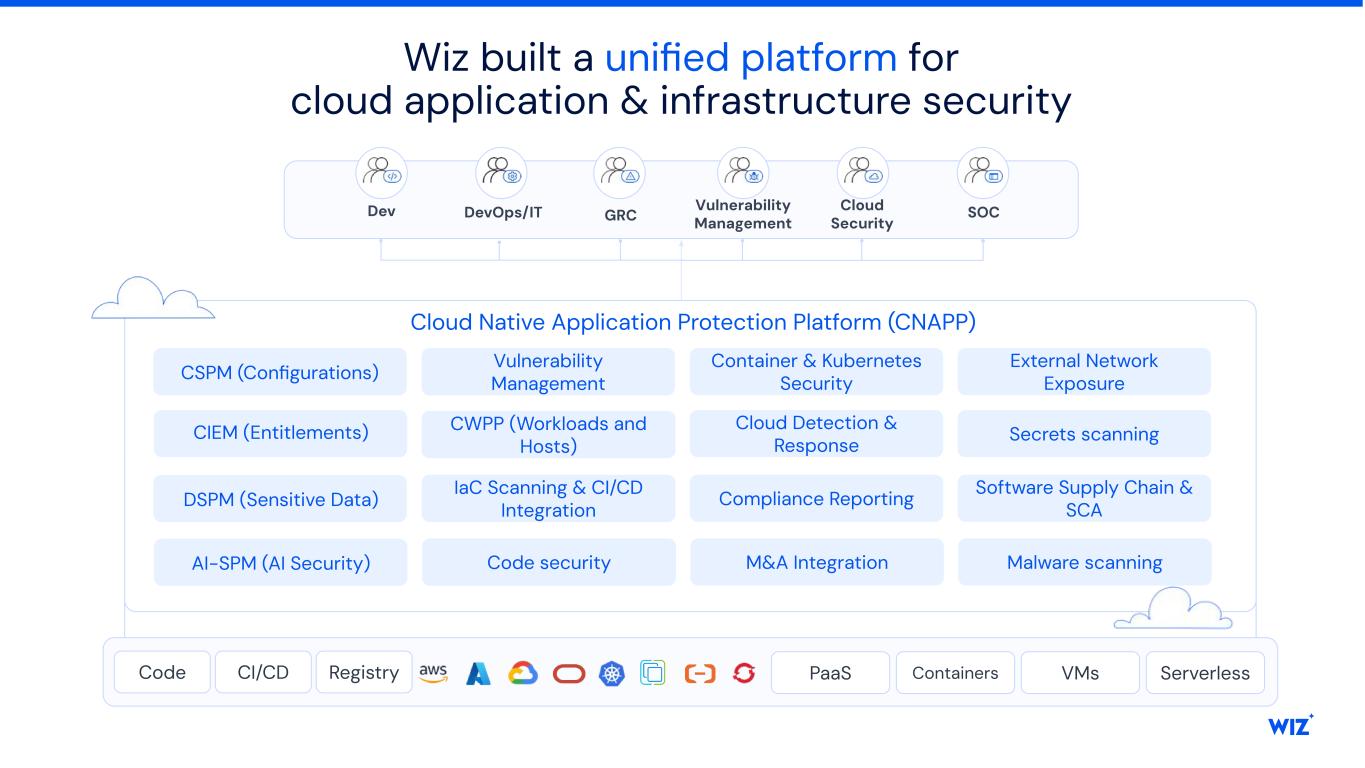This screenshot has height=768, width=1365.
Task: Click the VMware overlapping squares icon
Action: coord(652,673)
